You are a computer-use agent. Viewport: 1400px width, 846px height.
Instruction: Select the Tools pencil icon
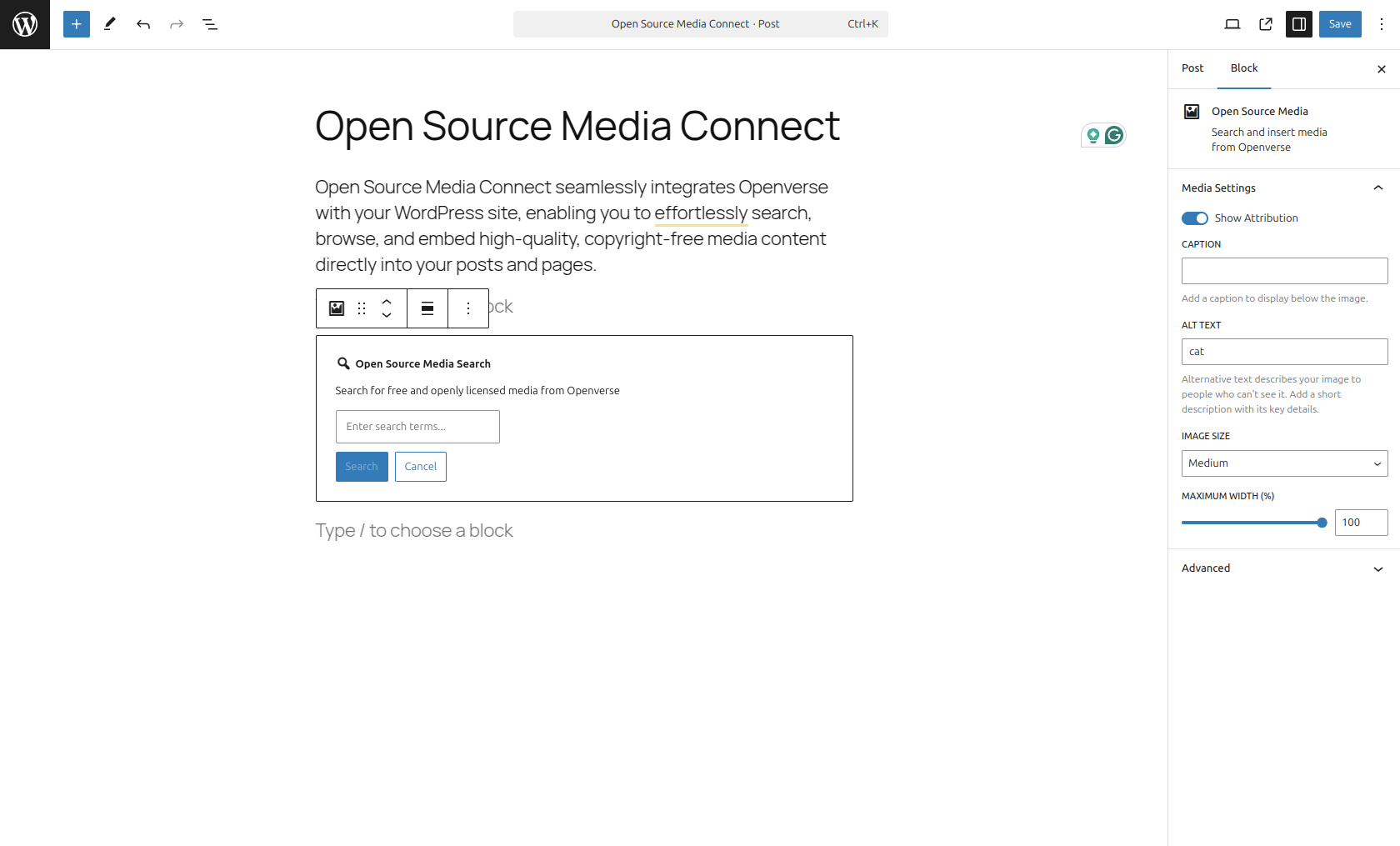(110, 24)
